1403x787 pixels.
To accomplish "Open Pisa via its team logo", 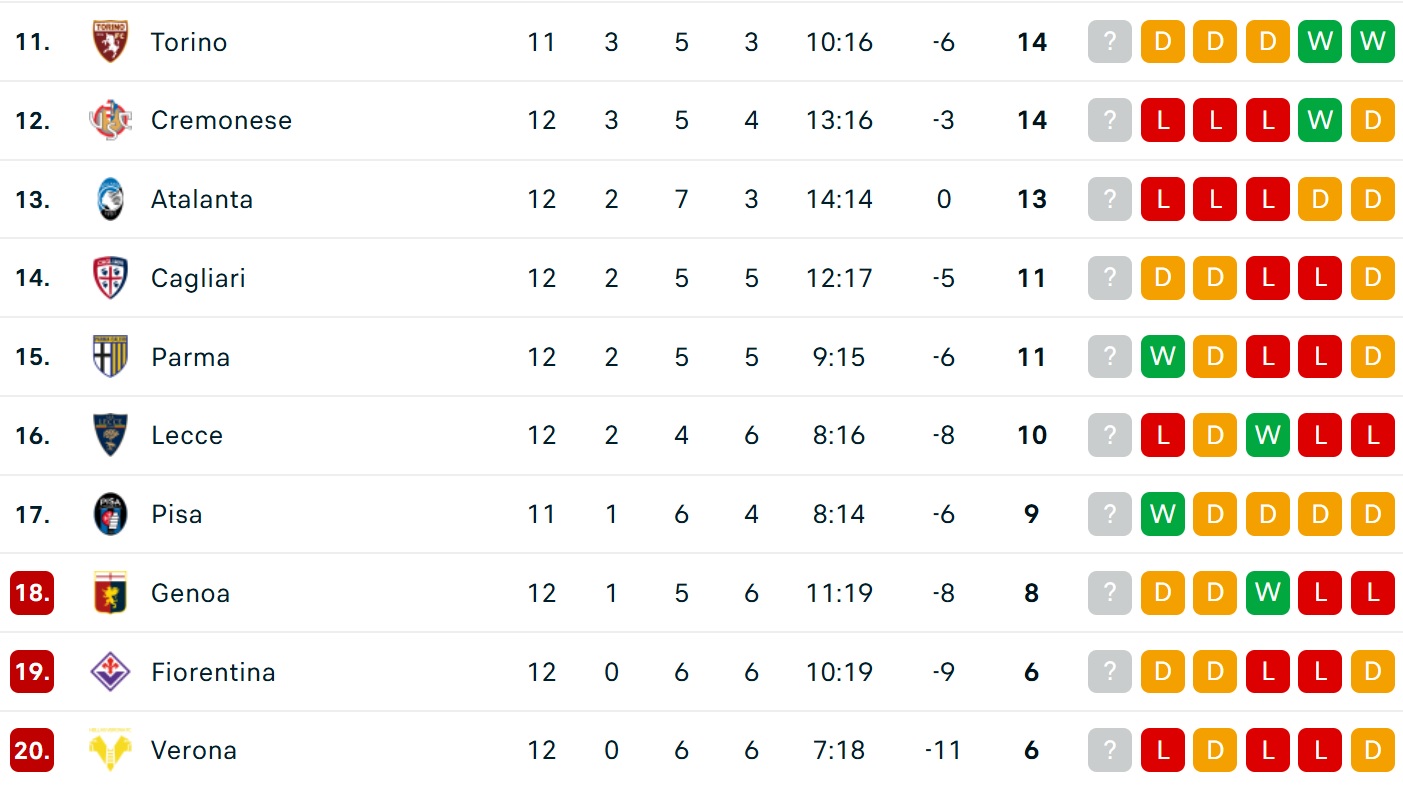I will 110,514.
